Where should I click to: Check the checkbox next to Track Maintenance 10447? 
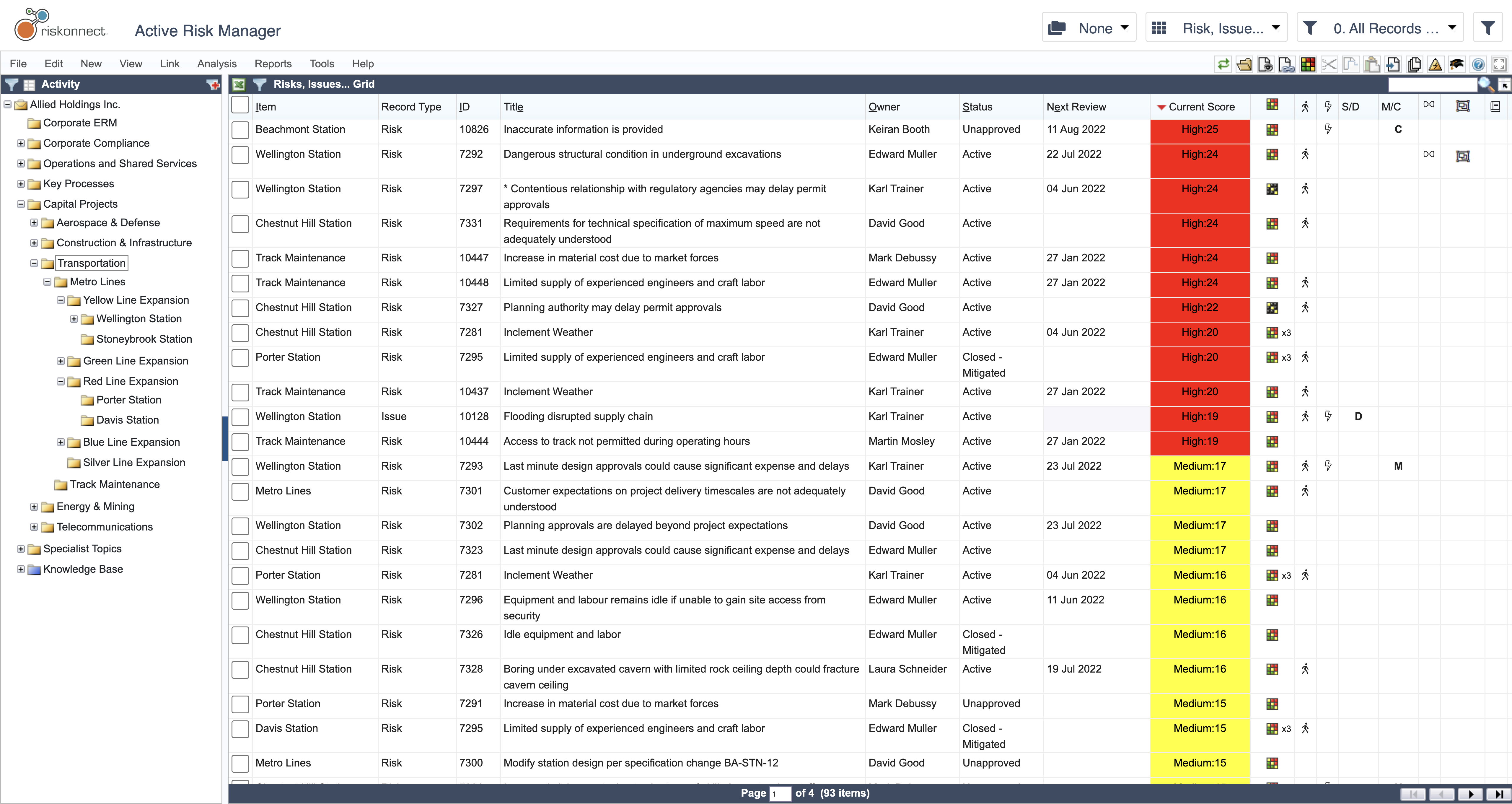[240, 258]
